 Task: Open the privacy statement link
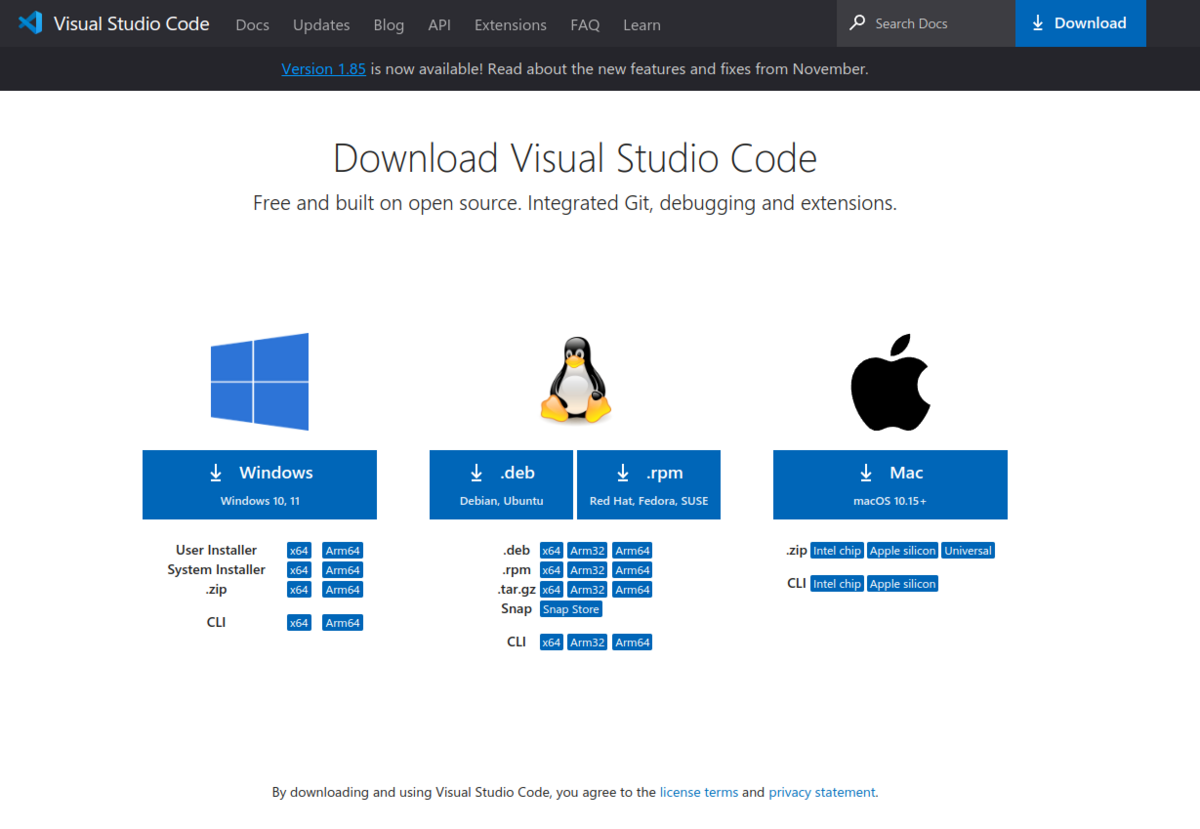coord(822,792)
